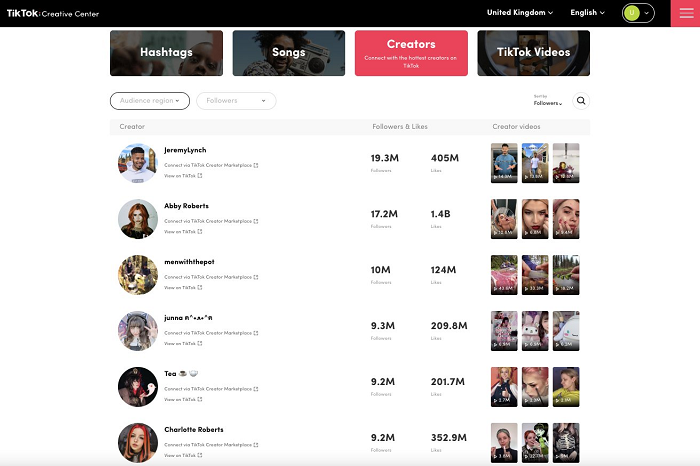Open Abby Roberts' third video thumbnail
Image resolution: width=700 pixels, height=466 pixels.
[566, 219]
